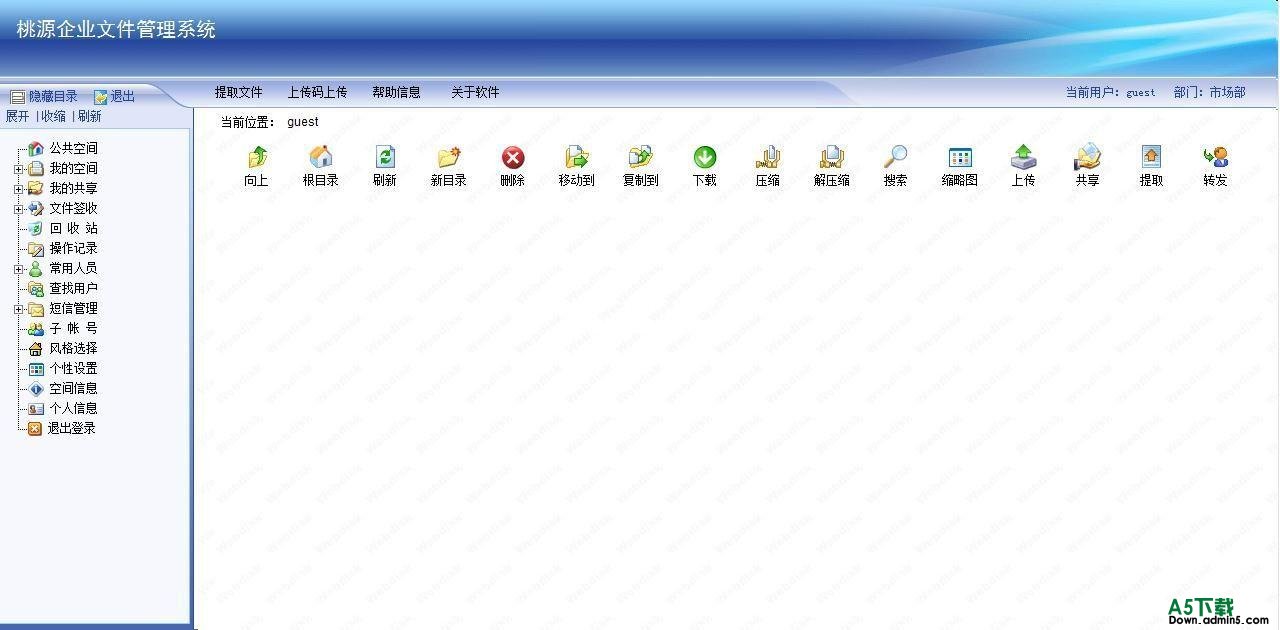Image resolution: width=1280 pixels, height=630 pixels.
Task: Click the sidebar 刷新 link
Action: point(89,116)
